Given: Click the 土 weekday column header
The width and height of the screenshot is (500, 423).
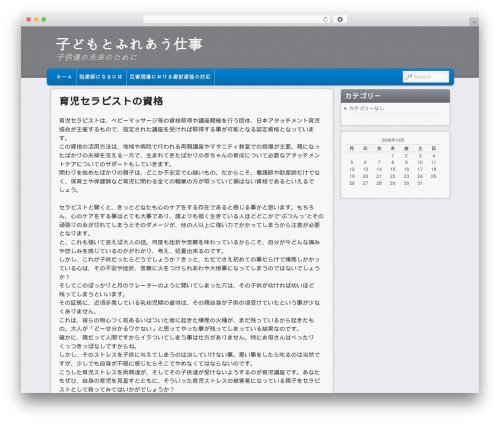Looking at the screenshot, I should click(420, 148).
